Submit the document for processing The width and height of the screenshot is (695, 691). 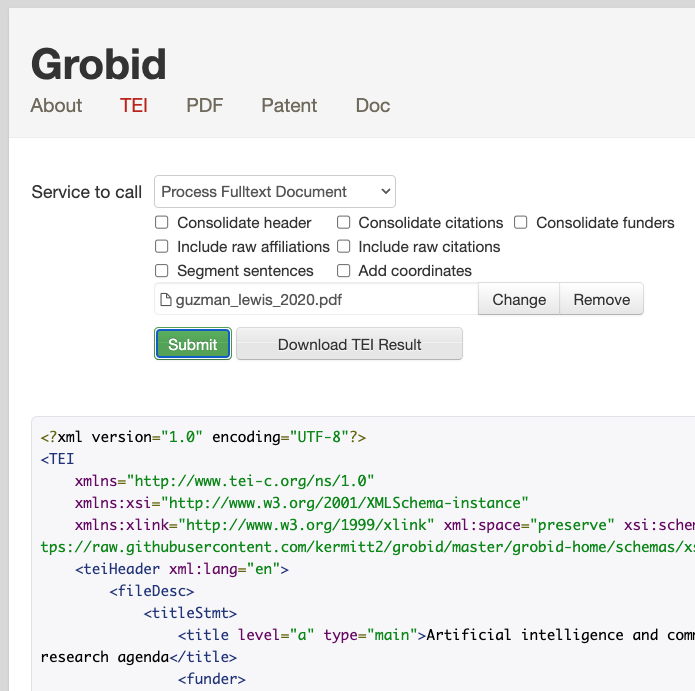tap(193, 344)
